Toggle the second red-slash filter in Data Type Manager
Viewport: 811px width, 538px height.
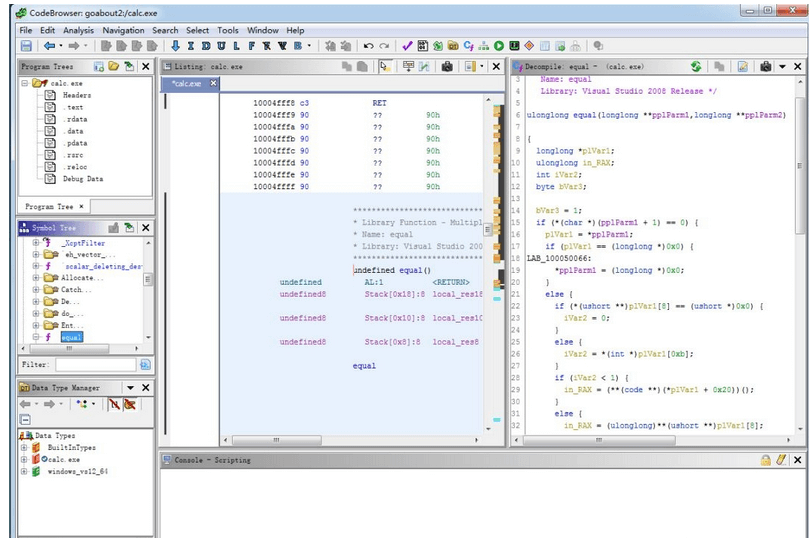(x=130, y=404)
